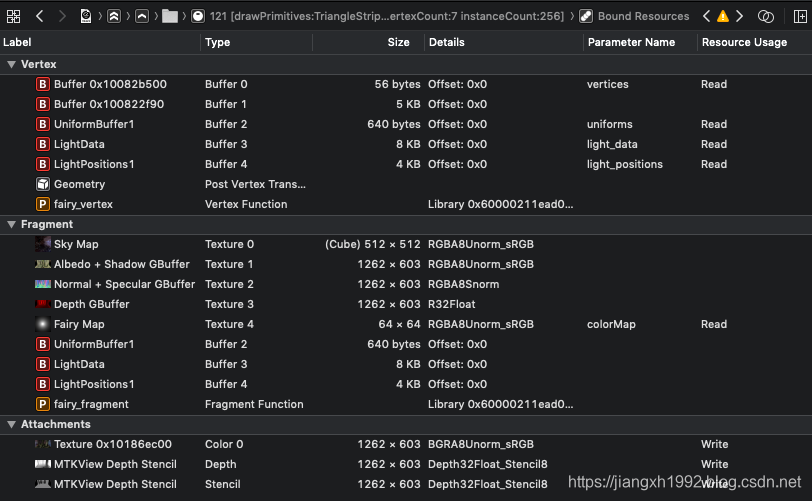Open Albedo + Shadow GBuffer thumbnail
This screenshot has height=501, width=812.
point(42,264)
